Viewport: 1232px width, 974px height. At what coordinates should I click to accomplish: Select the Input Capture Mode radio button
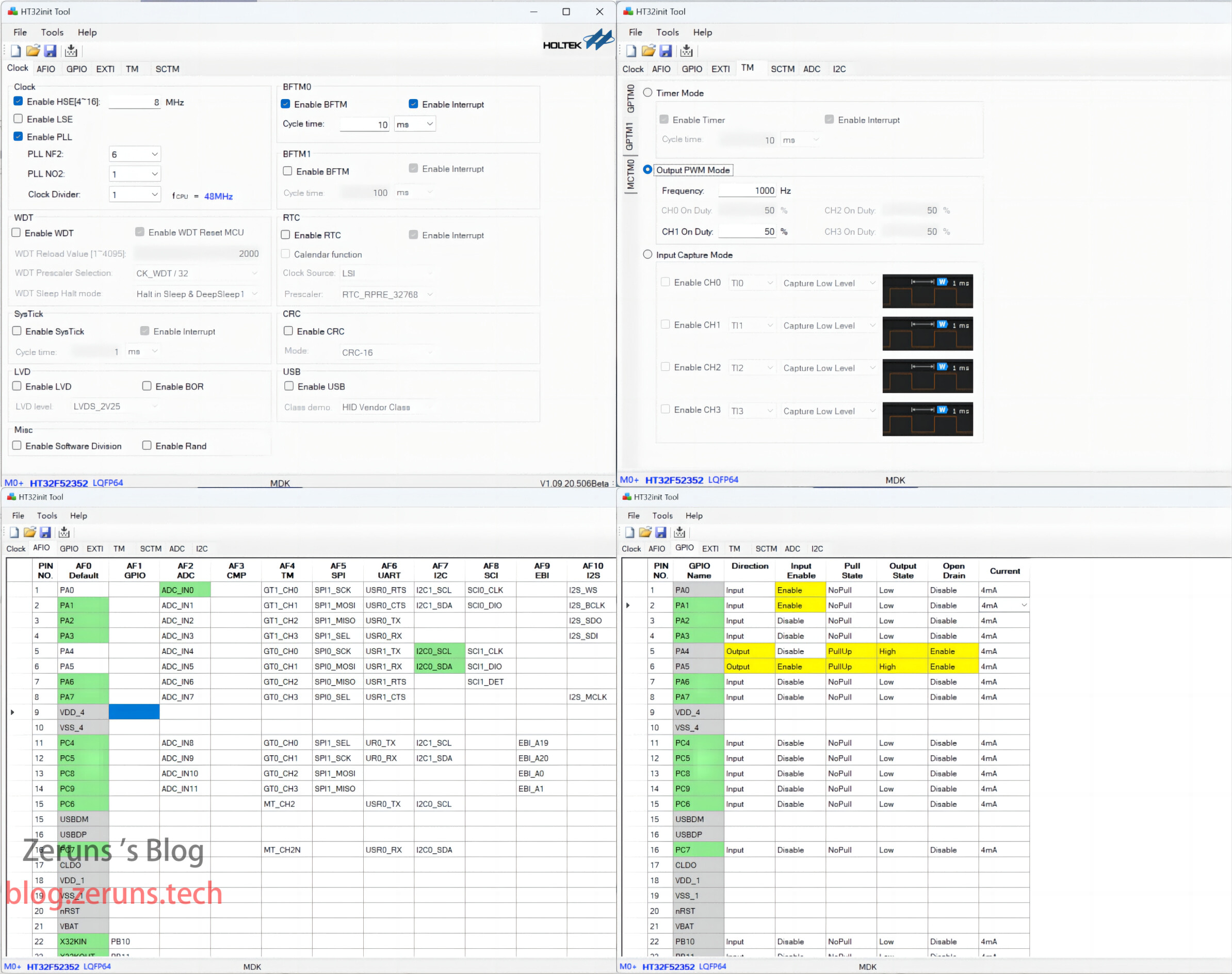click(x=647, y=254)
